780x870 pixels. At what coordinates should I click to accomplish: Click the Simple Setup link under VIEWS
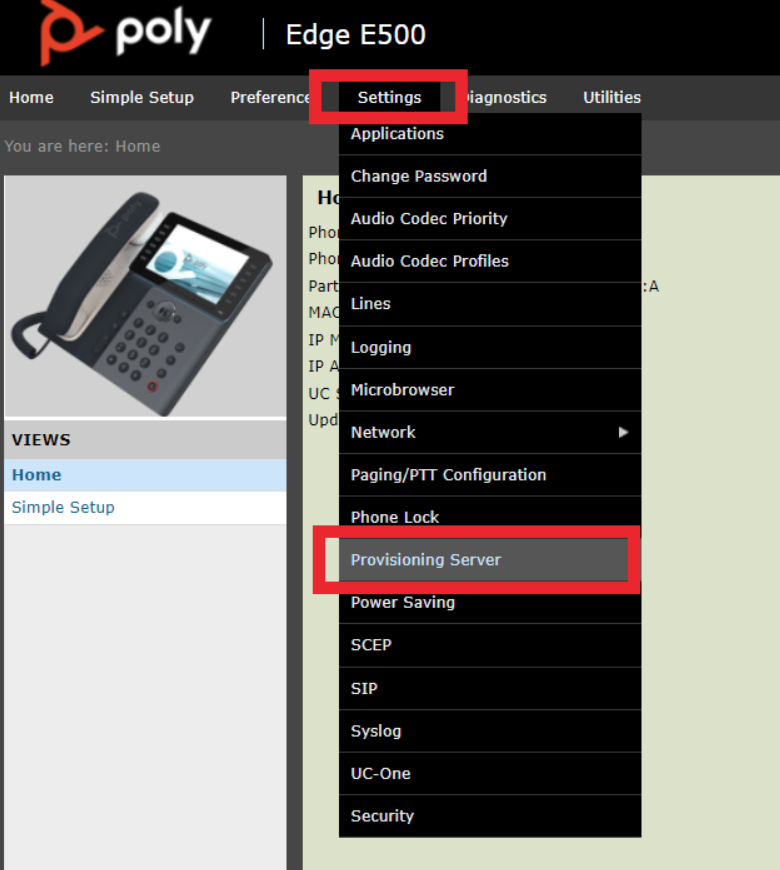tap(145, 508)
